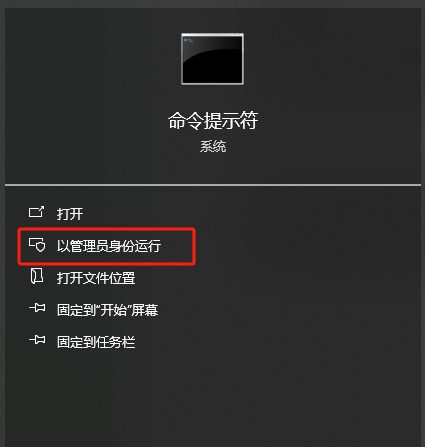Click the title bar of the console thumbnail
This screenshot has width=425, height=447.
(212, 35)
